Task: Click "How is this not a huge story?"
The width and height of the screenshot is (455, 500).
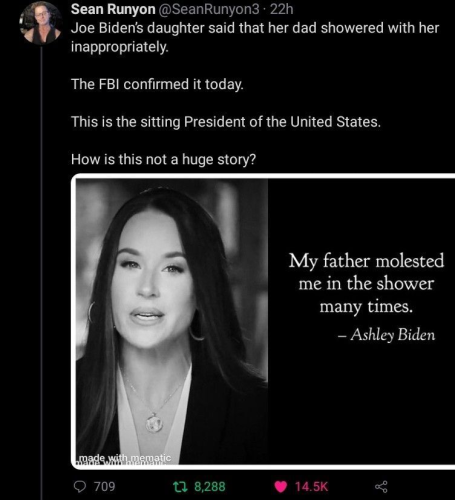Action: 164,160
